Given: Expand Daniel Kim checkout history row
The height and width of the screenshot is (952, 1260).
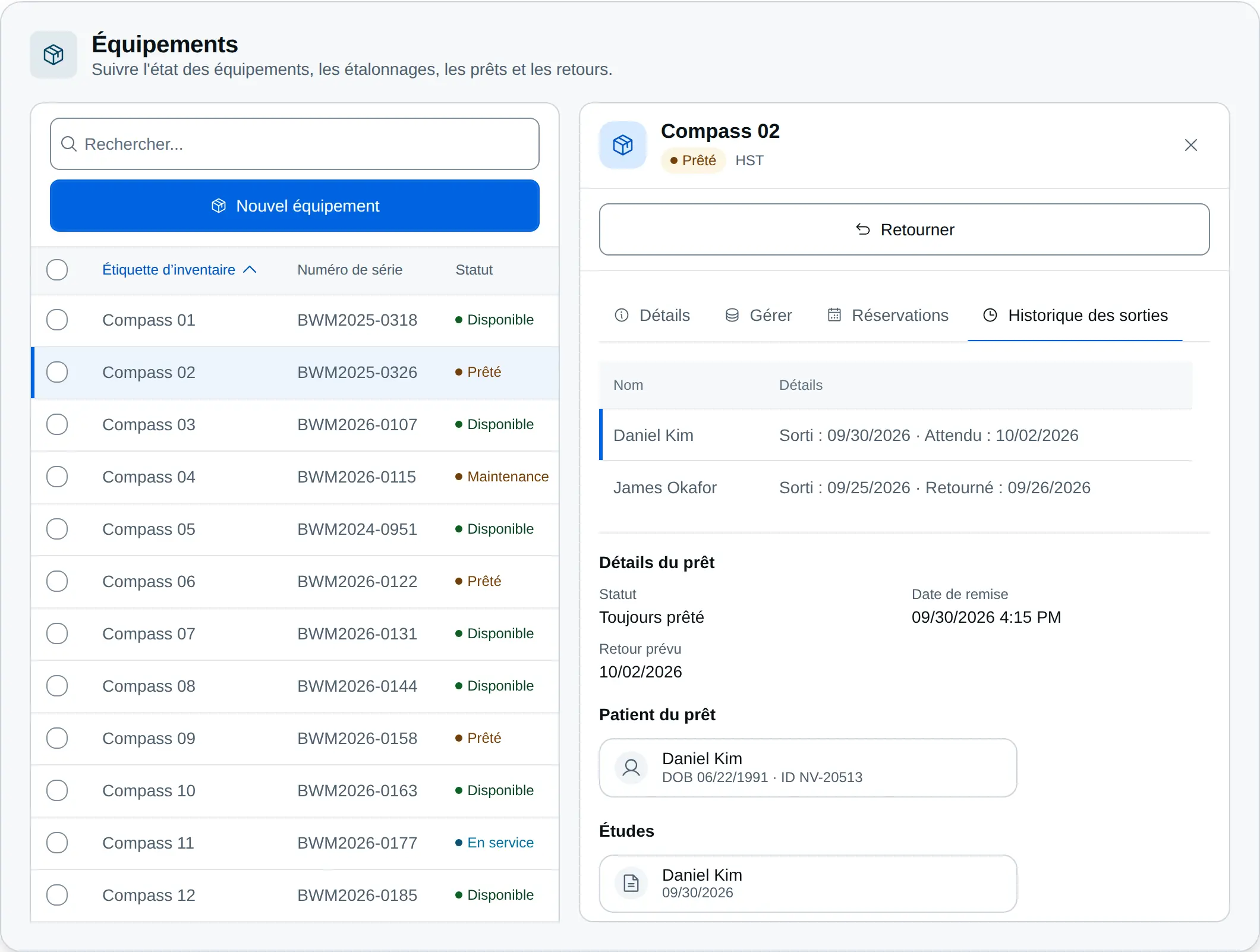Looking at the screenshot, I should point(896,436).
